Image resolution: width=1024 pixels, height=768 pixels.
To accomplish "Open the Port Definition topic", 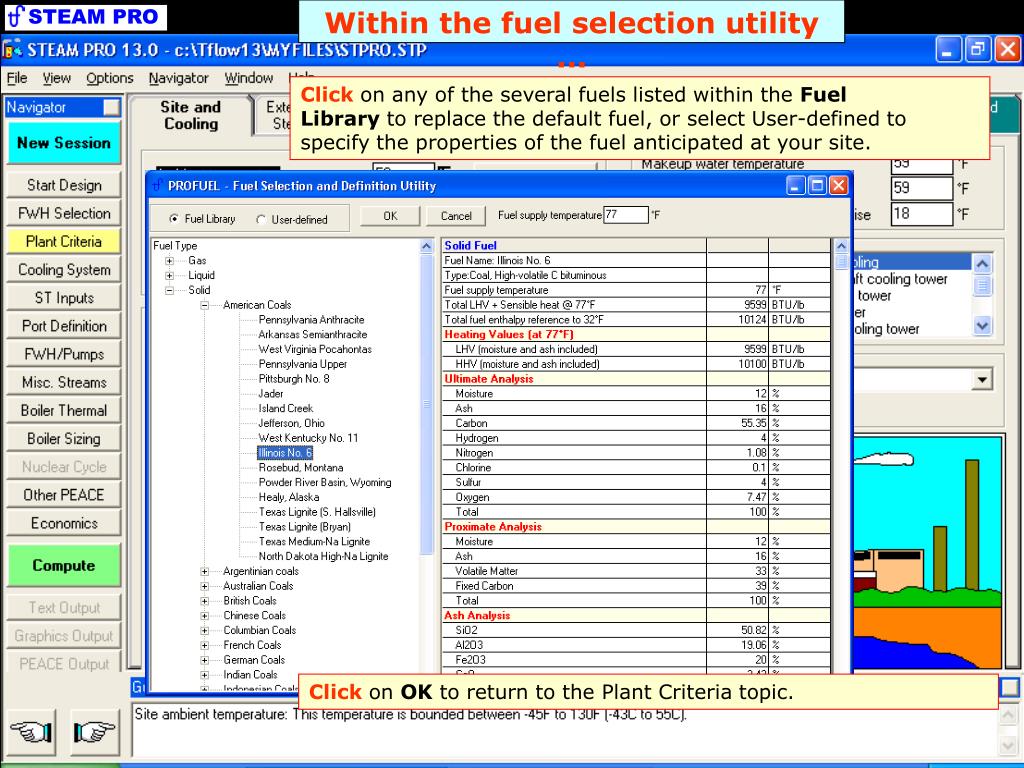I will 64,326.
